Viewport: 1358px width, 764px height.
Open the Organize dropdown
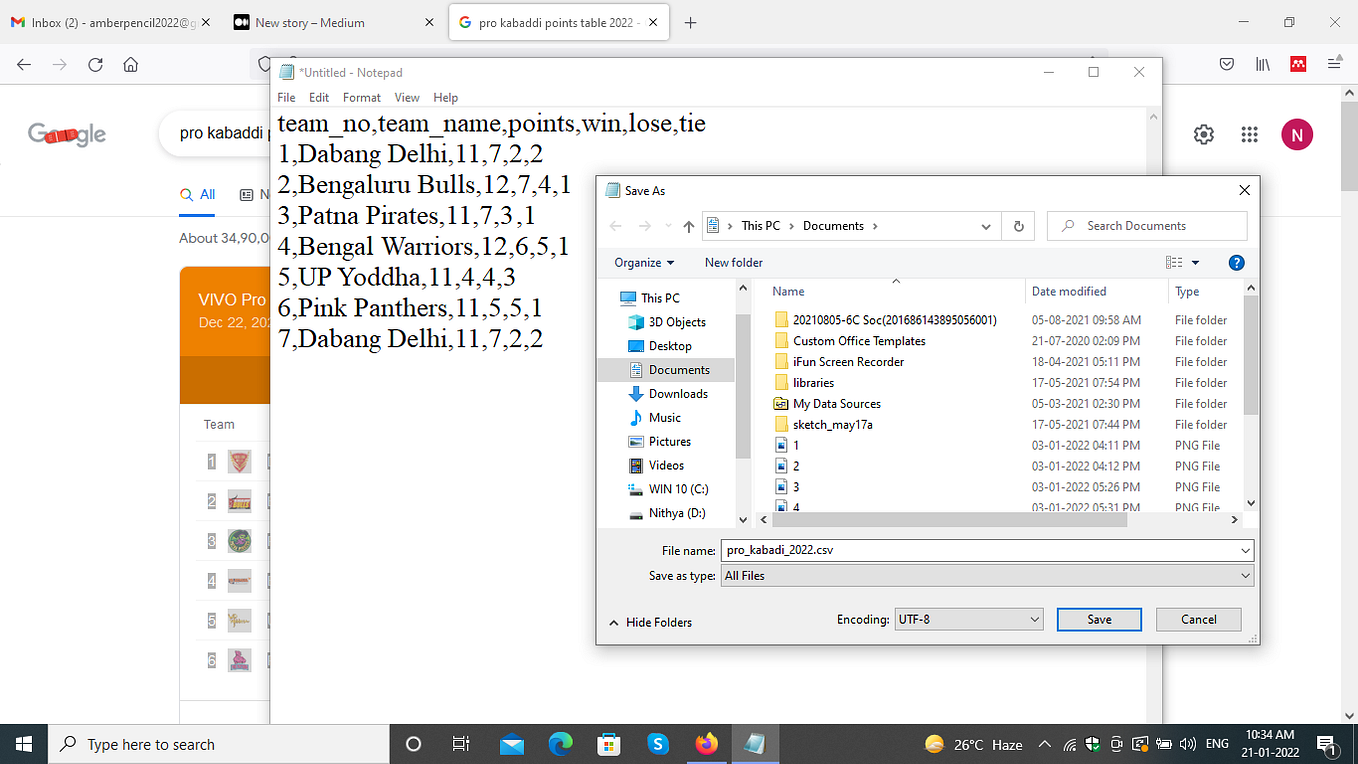[x=643, y=262]
